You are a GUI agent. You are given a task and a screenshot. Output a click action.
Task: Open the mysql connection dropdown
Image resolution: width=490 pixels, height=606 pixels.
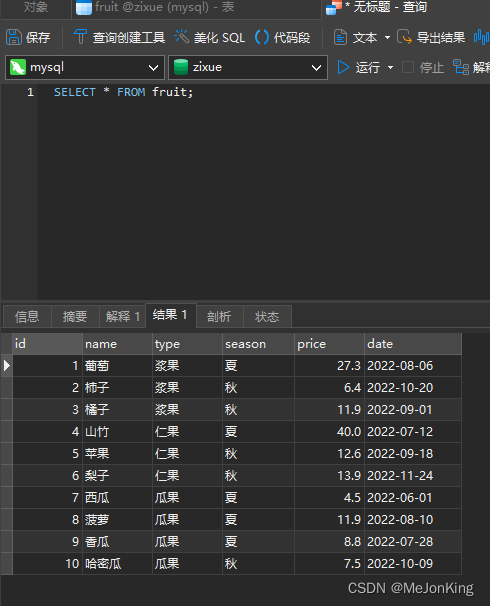(x=85, y=68)
